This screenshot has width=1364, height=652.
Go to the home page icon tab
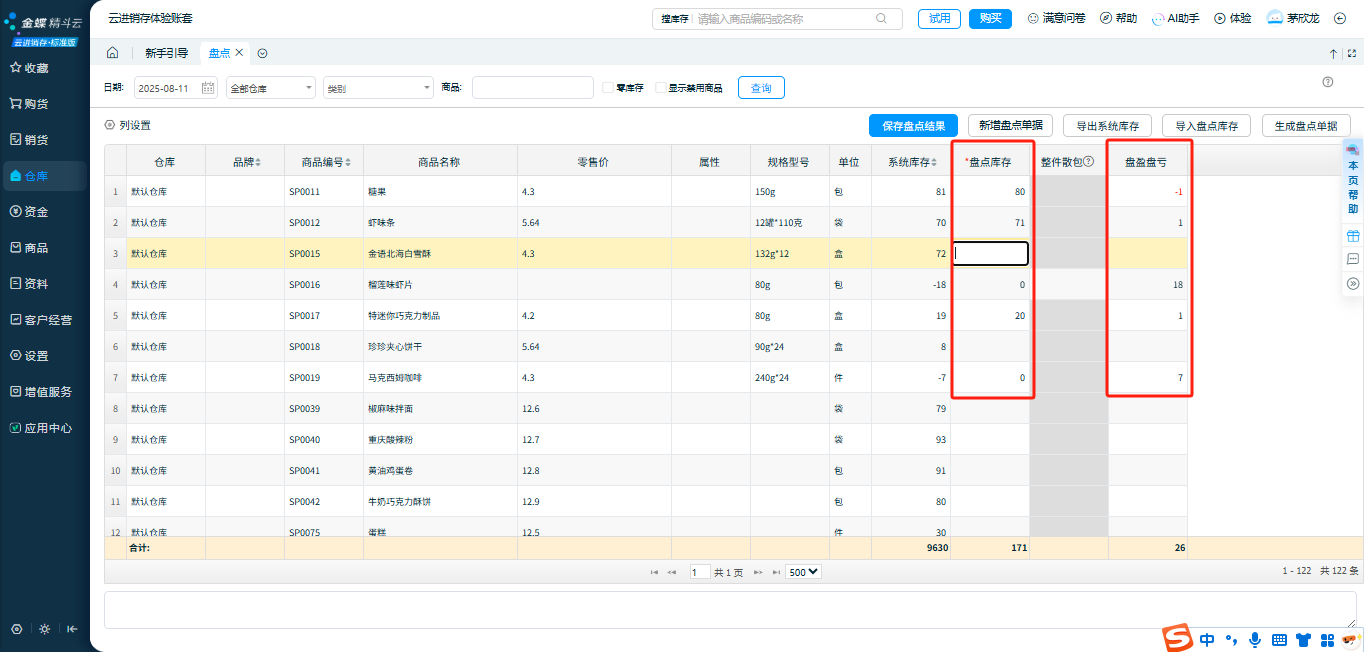[112, 53]
